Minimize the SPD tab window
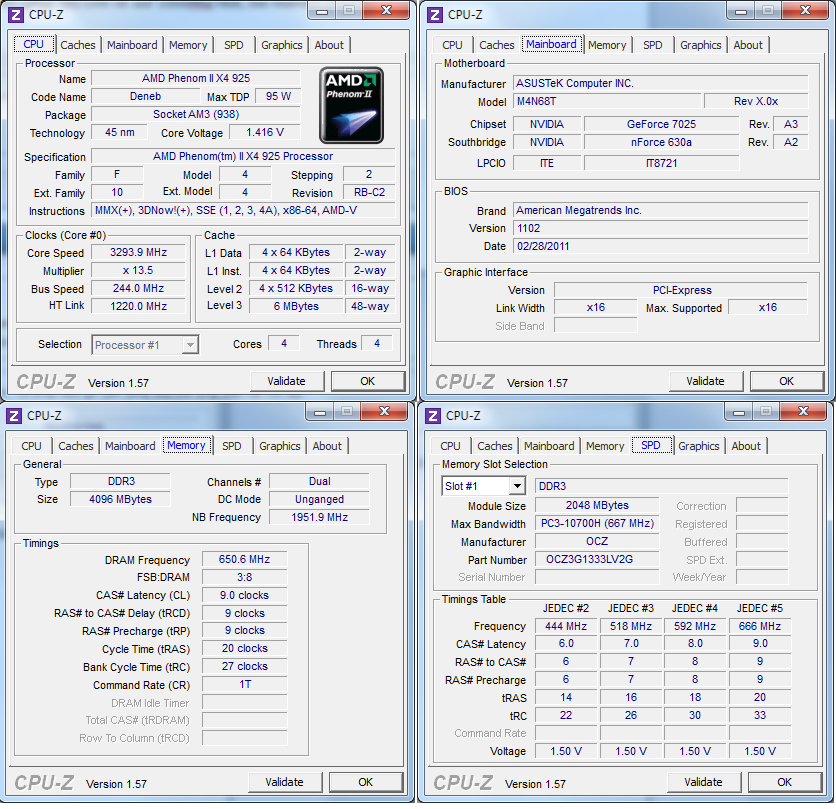 pyautogui.click(x=739, y=412)
